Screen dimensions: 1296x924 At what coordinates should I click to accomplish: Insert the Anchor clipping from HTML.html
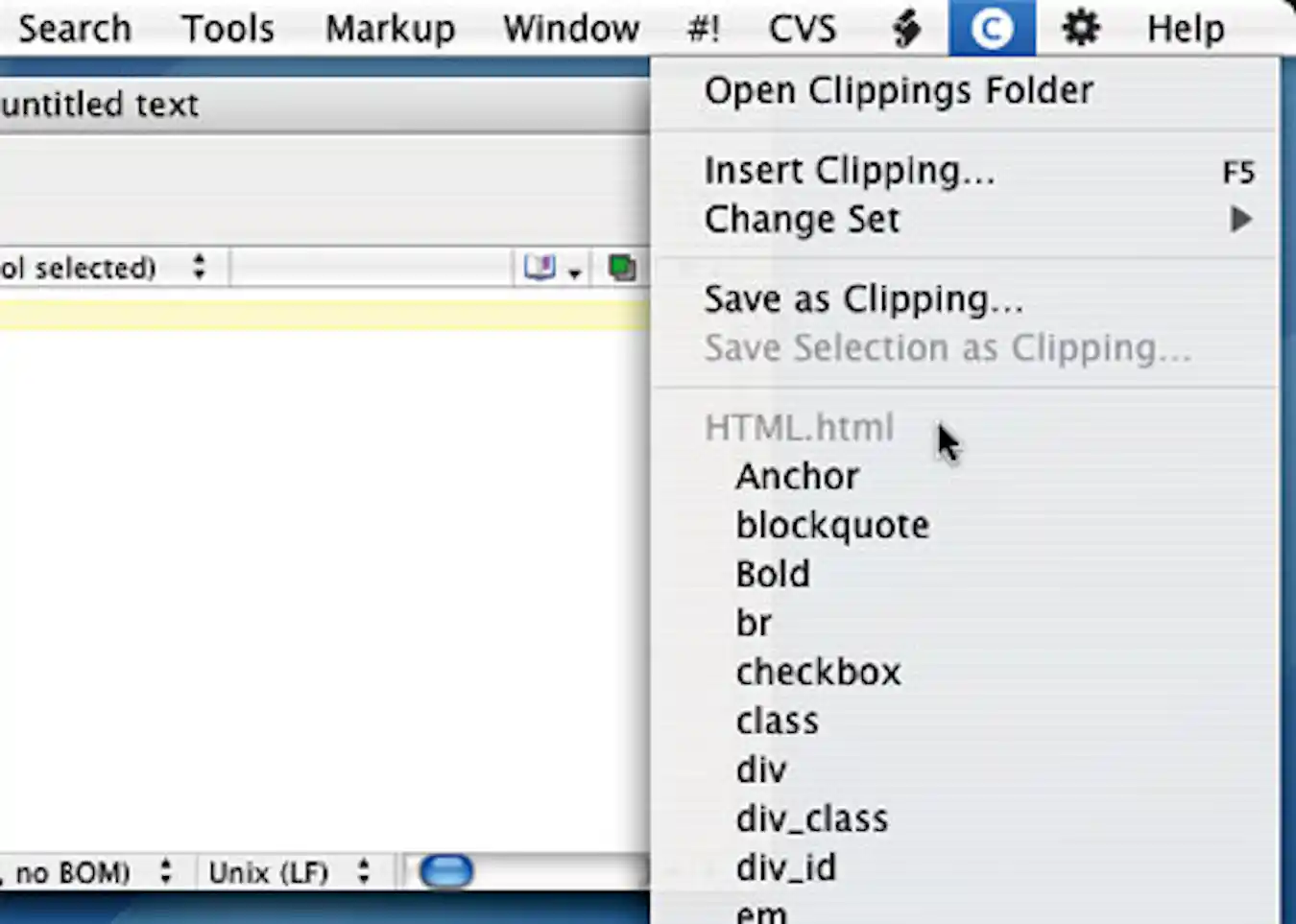797,476
